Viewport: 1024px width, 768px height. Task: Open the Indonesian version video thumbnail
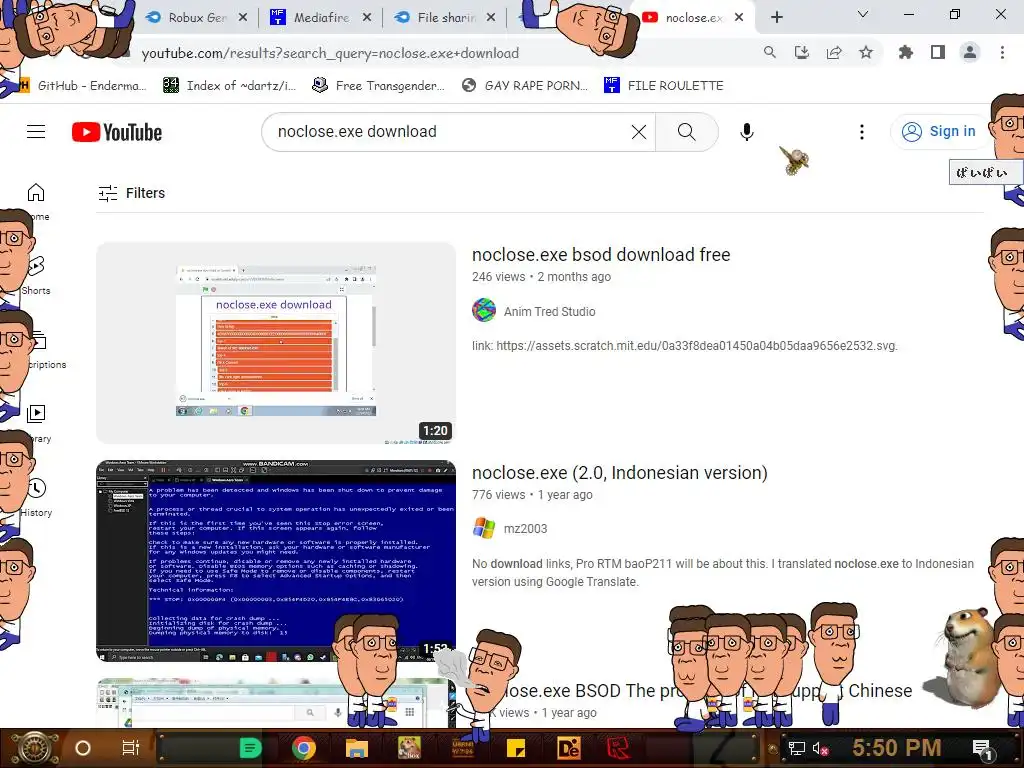276,560
